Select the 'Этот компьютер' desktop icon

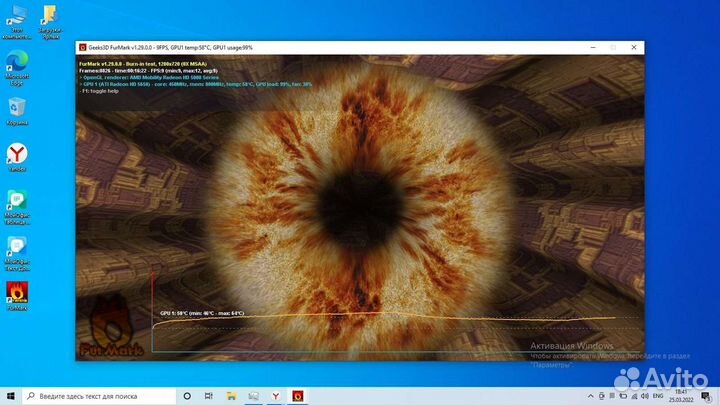point(17,15)
